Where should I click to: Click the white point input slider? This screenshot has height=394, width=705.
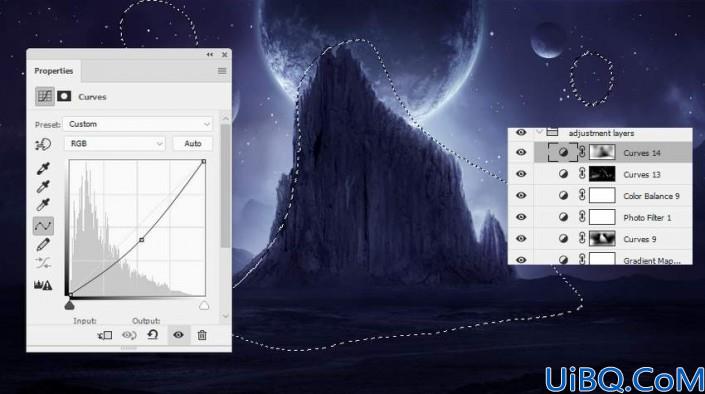(204, 306)
